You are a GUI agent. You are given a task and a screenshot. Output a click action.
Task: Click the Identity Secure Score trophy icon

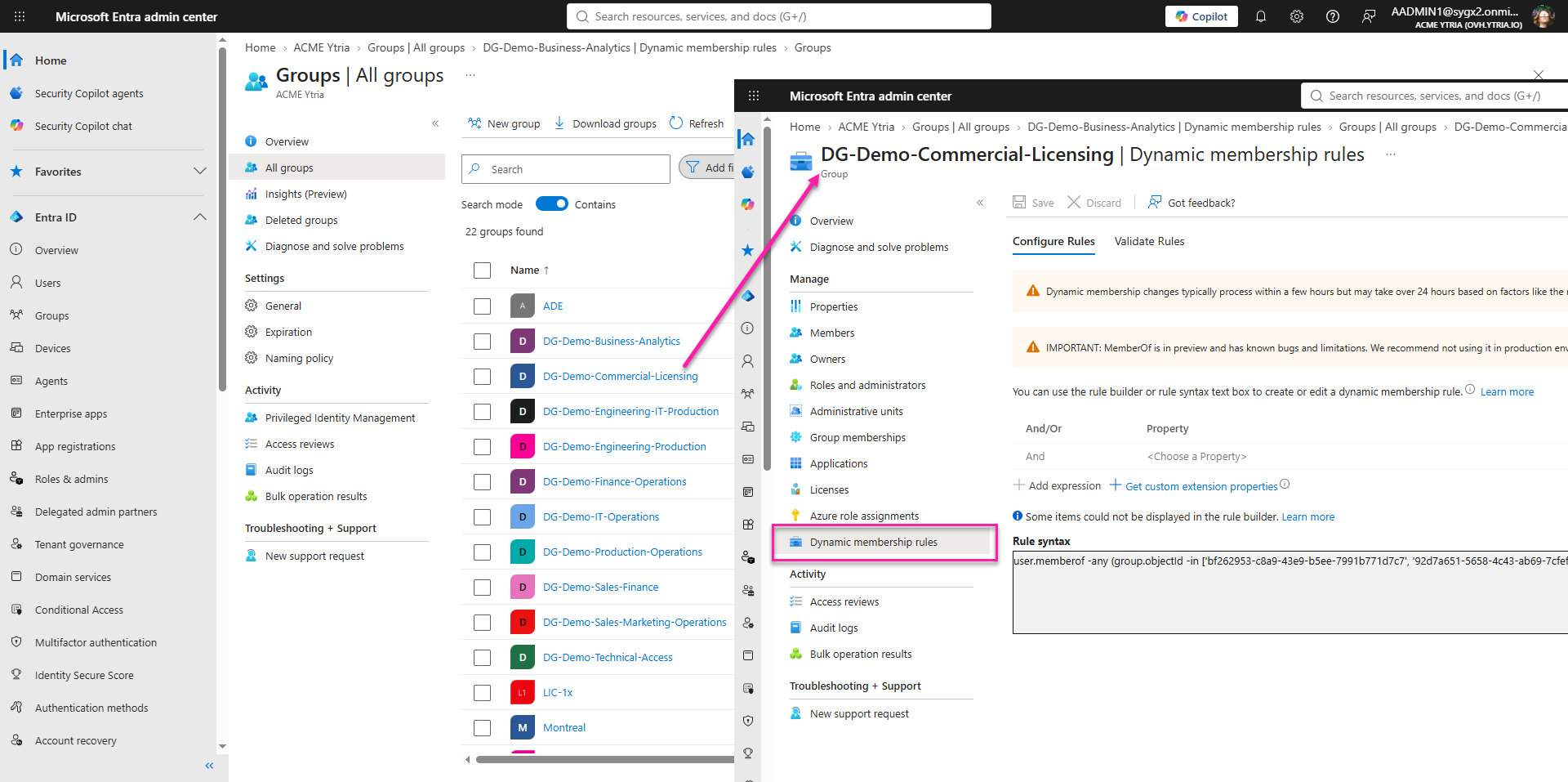point(16,675)
